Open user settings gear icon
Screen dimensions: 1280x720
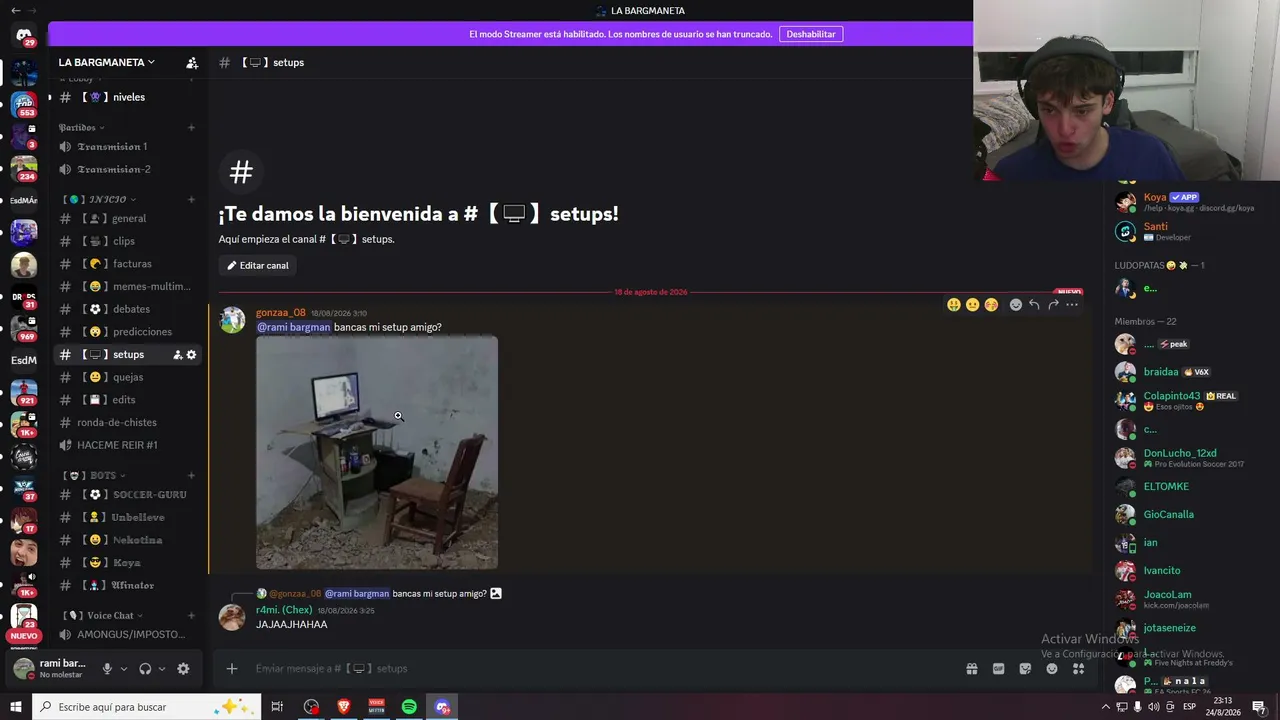[183, 669]
